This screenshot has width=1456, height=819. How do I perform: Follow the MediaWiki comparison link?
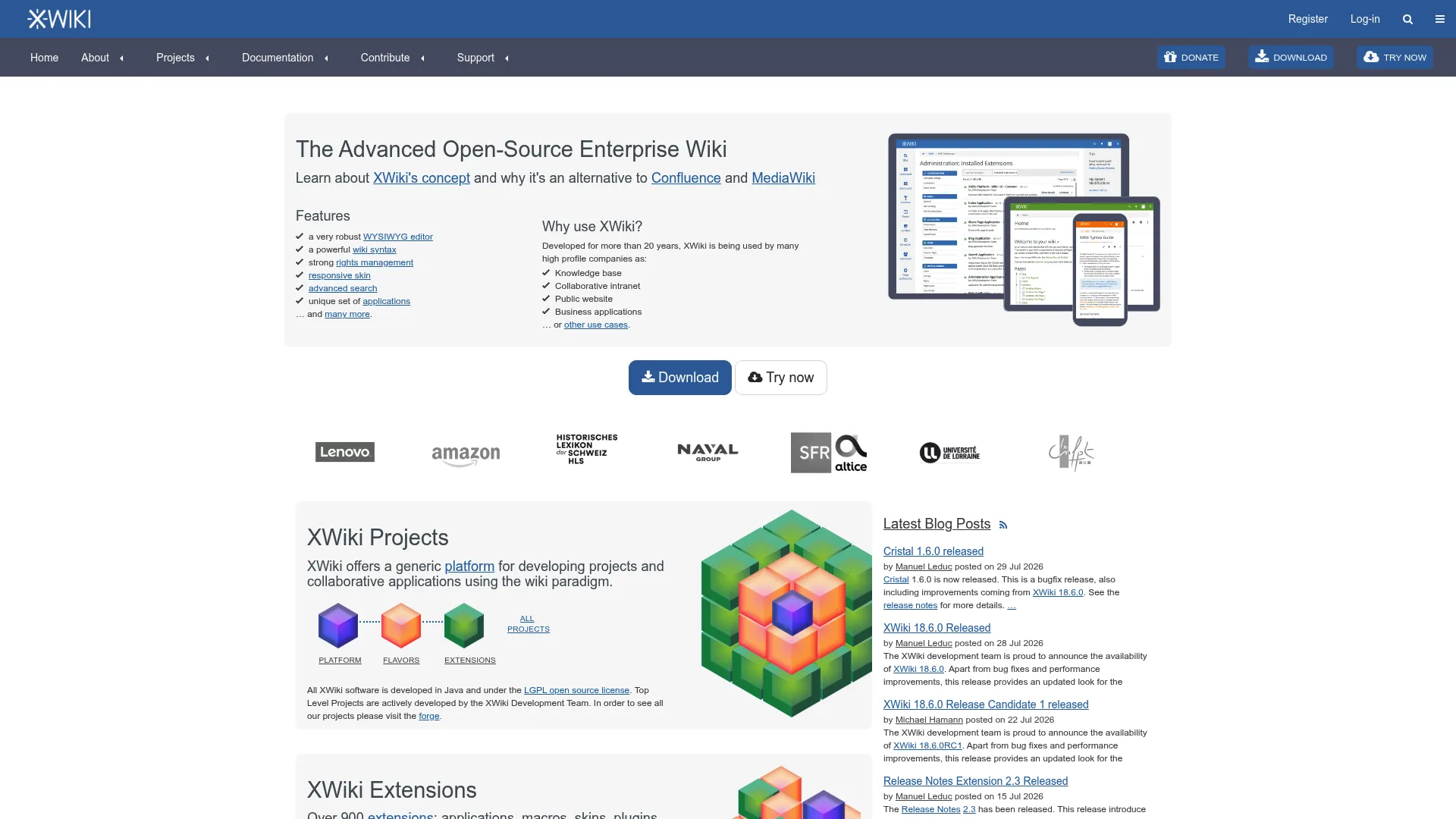click(783, 178)
